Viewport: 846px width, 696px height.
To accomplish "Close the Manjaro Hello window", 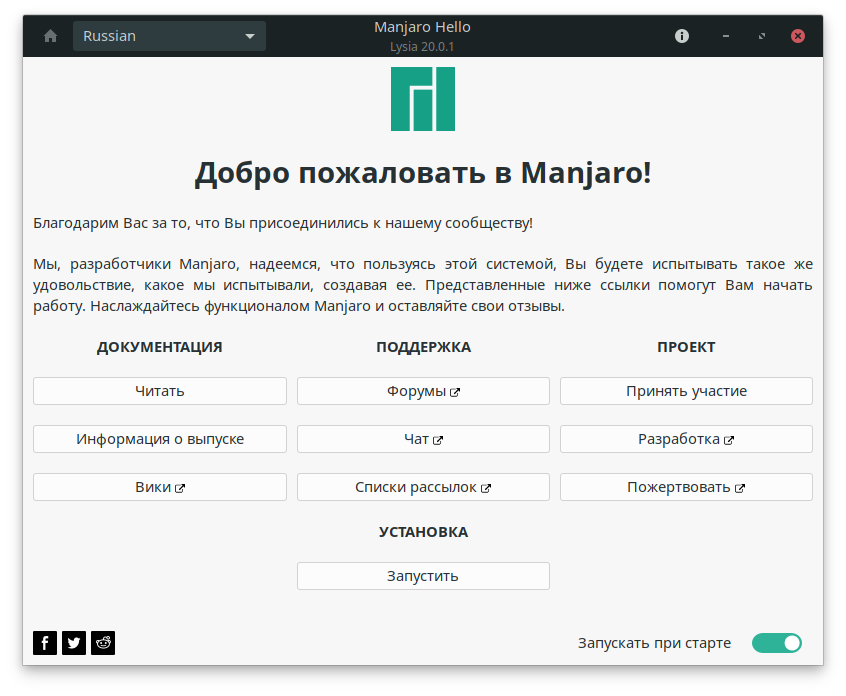I will coord(798,36).
